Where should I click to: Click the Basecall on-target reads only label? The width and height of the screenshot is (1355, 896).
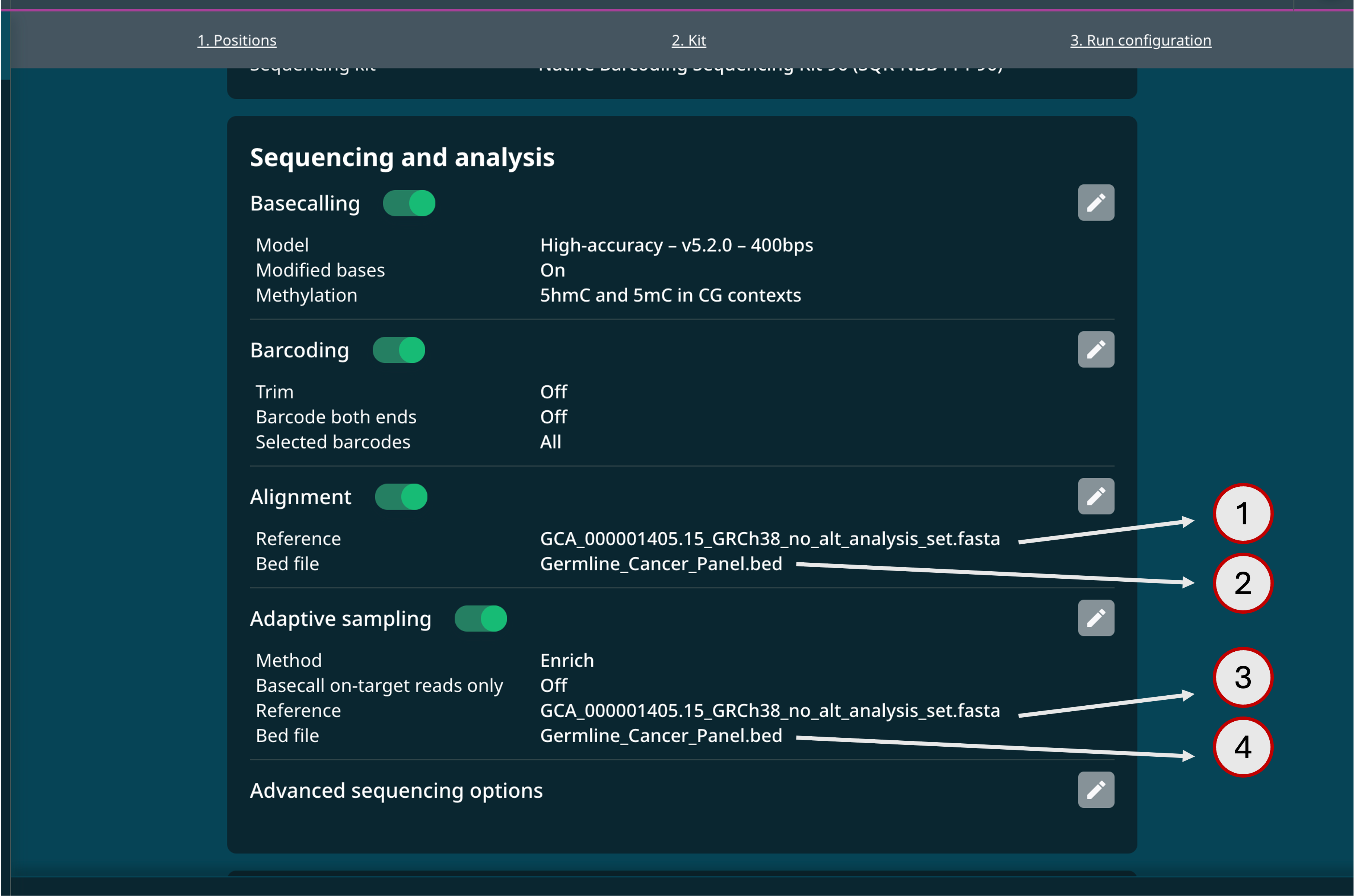[x=379, y=686]
